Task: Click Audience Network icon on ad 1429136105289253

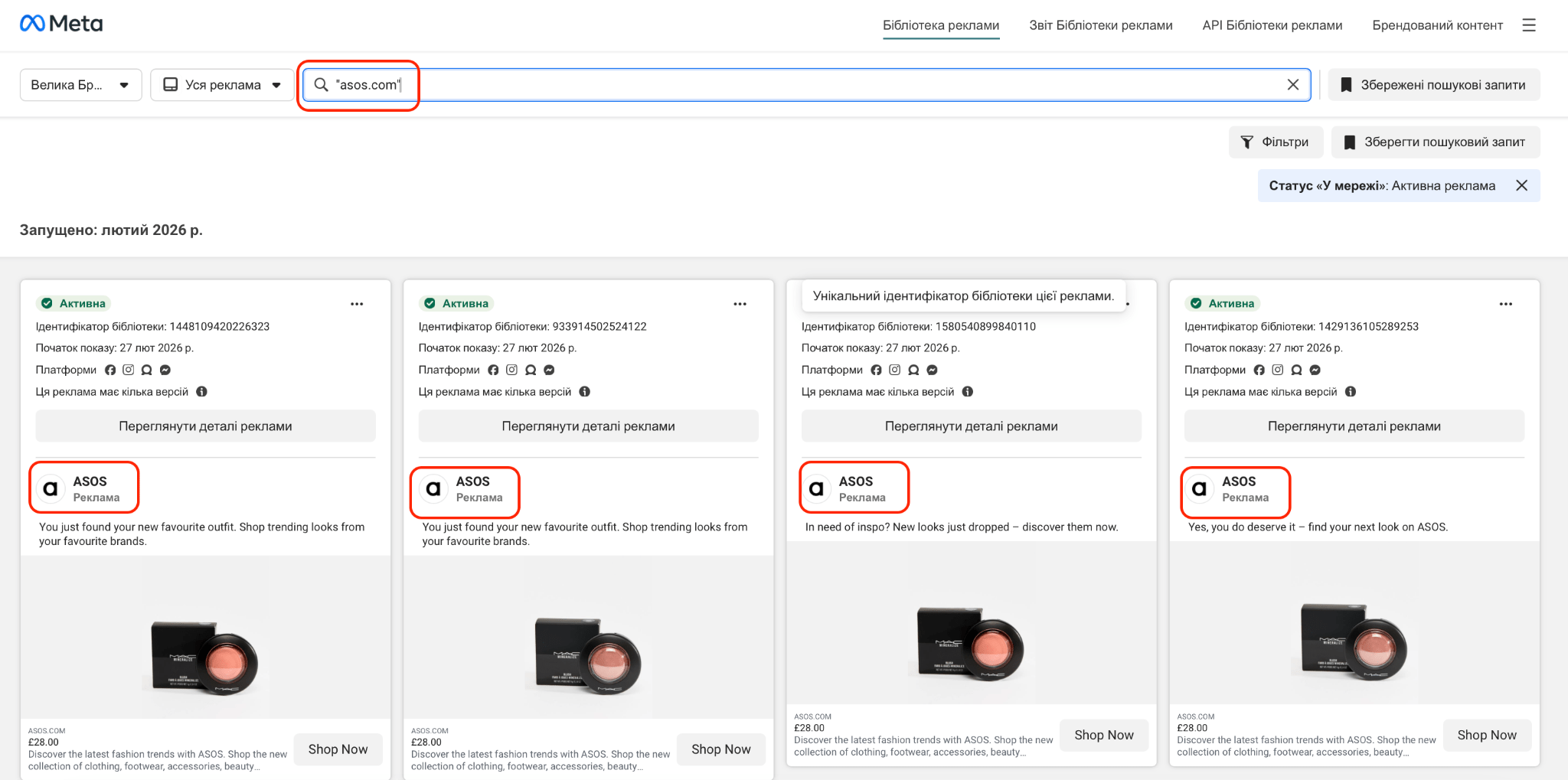Action: click(x=1296, y=370)
